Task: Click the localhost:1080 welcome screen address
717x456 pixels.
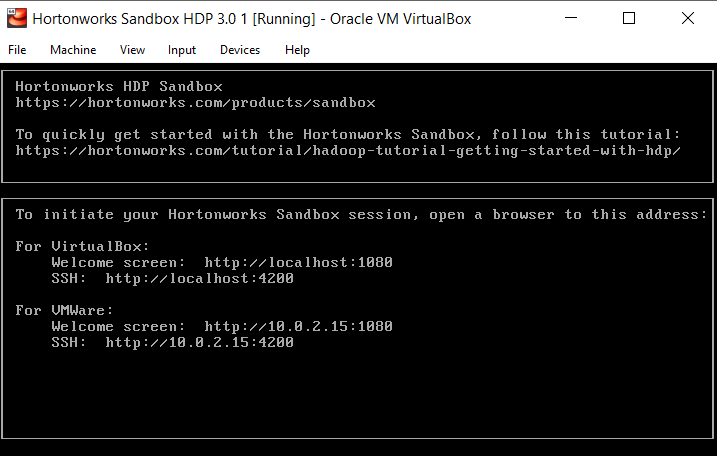Action: (x=298, y=263)
